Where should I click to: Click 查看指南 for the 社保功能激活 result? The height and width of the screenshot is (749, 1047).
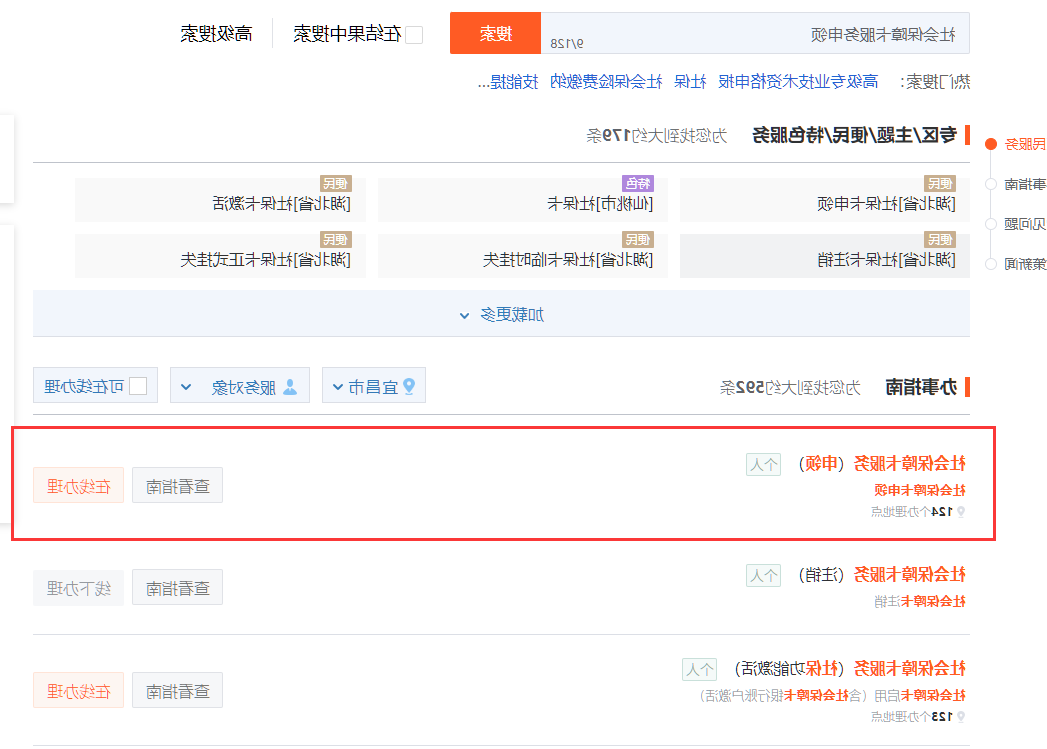[x=178, y=690]
